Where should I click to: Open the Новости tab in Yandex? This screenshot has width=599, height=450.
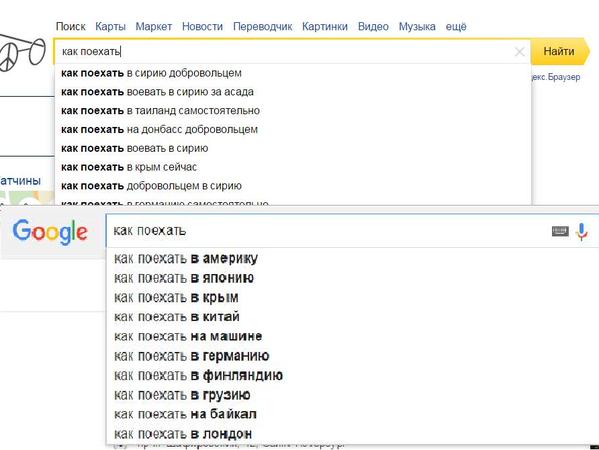(202, 26)
